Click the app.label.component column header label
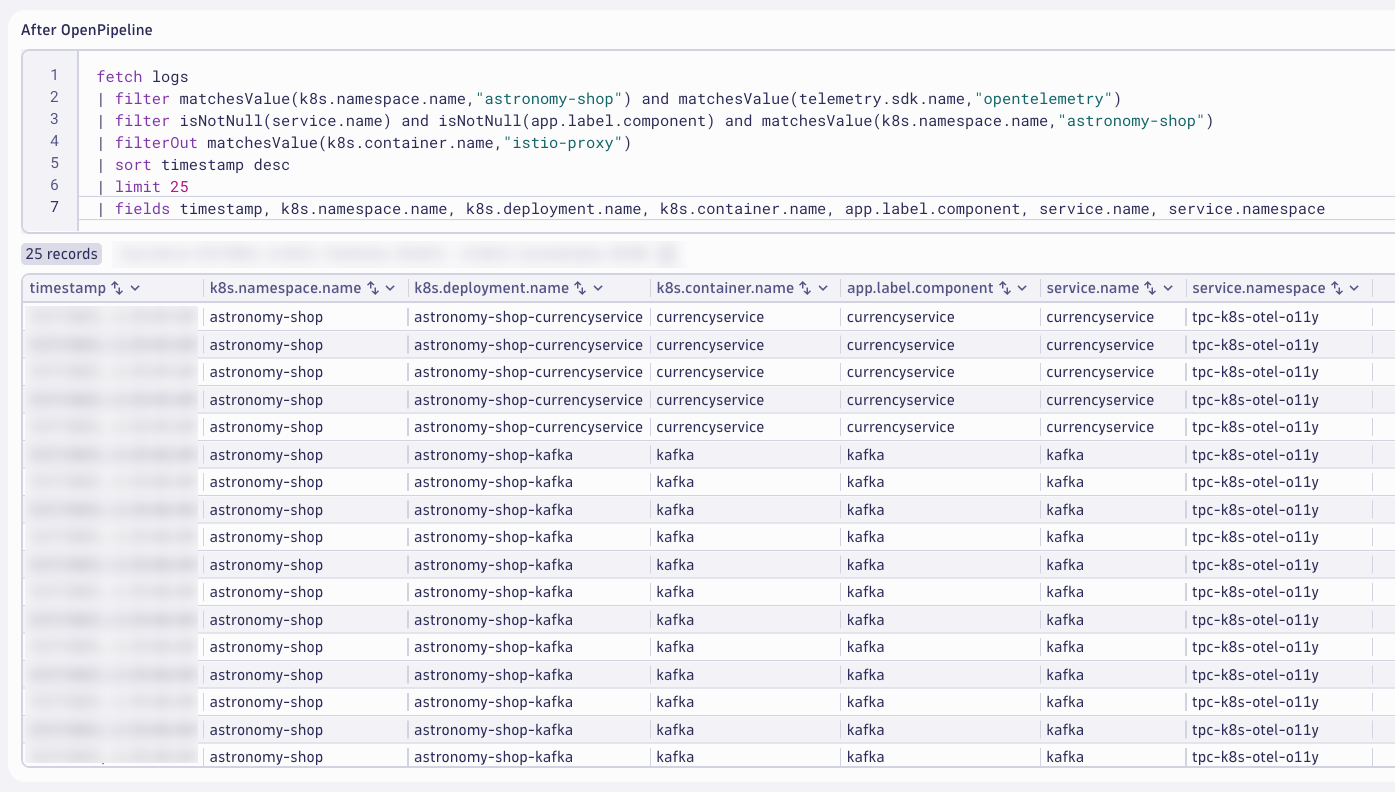This screenshot has width=1395, height=792. pyautogui.click(x=920, y=288)
